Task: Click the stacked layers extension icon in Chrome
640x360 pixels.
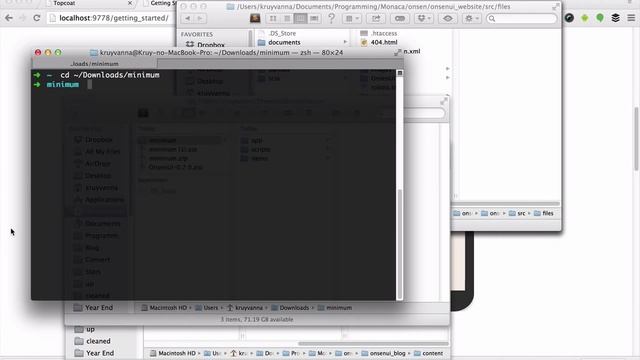Action: [616, 18]
